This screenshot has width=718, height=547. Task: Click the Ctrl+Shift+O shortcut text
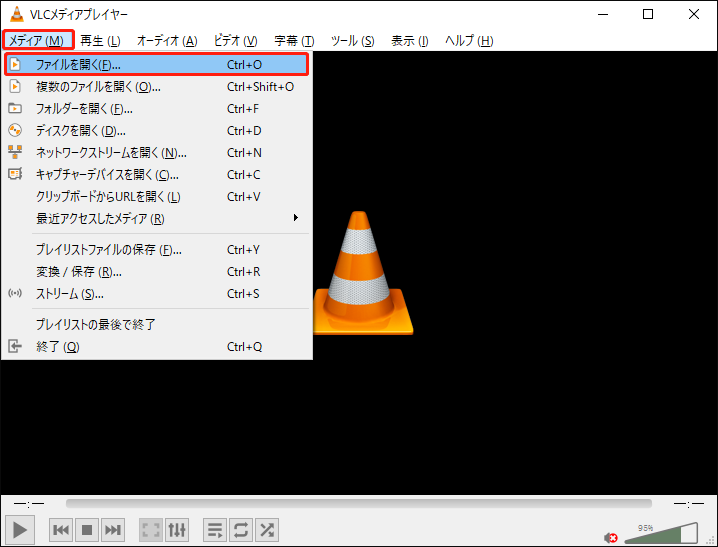[x=261, y=87]
